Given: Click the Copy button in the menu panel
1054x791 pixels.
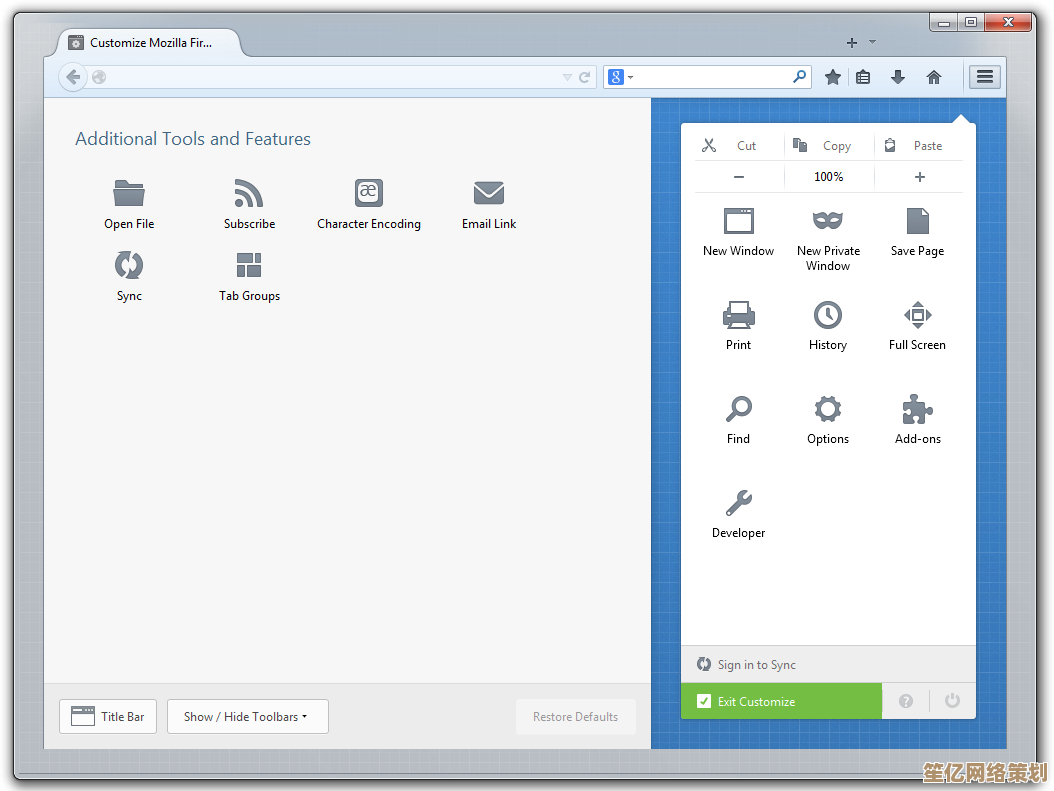Looking at the screenshot, I should pos(829,146).
